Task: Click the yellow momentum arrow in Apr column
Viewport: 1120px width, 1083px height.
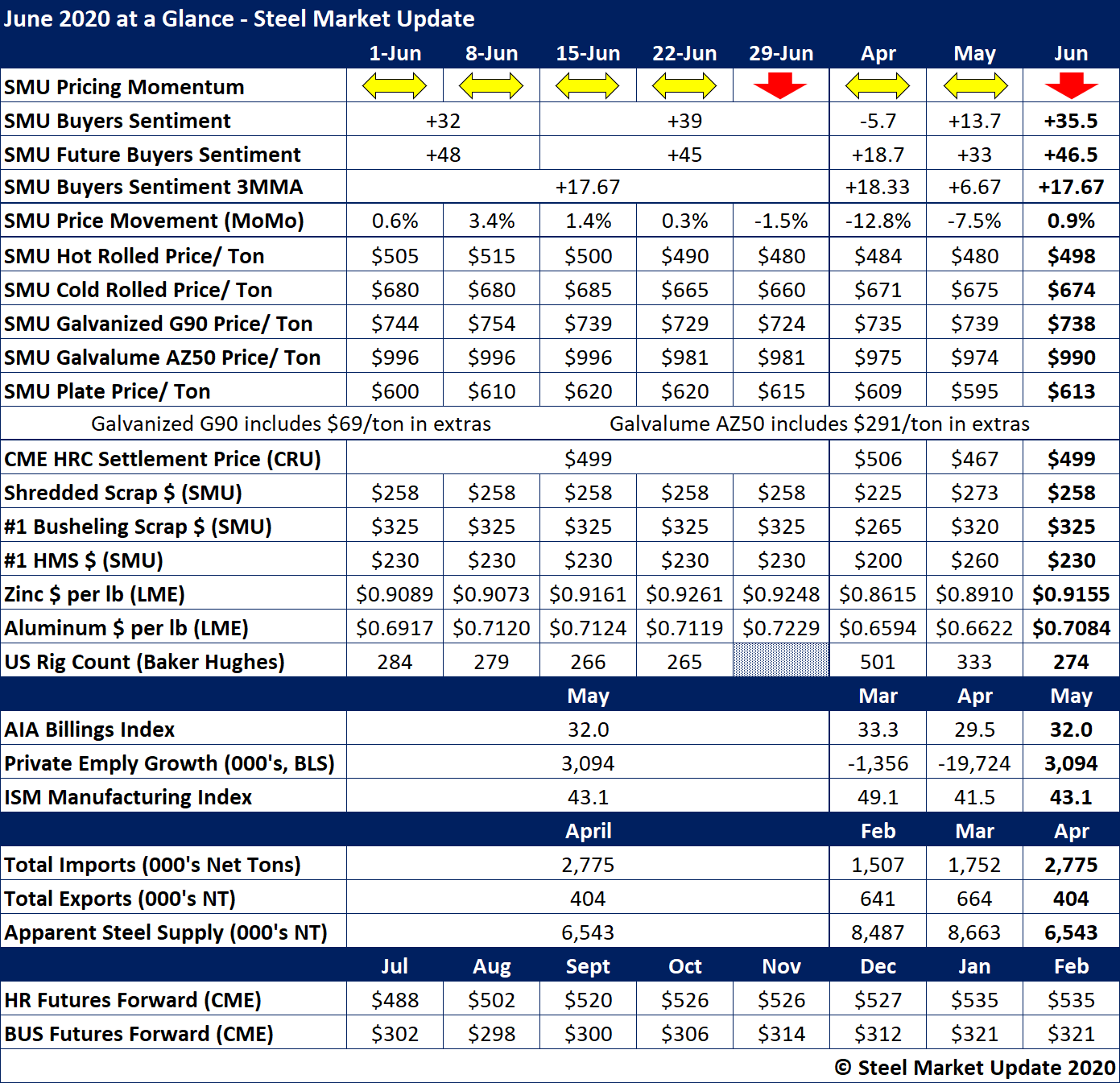Action: (x=878, y=85)
